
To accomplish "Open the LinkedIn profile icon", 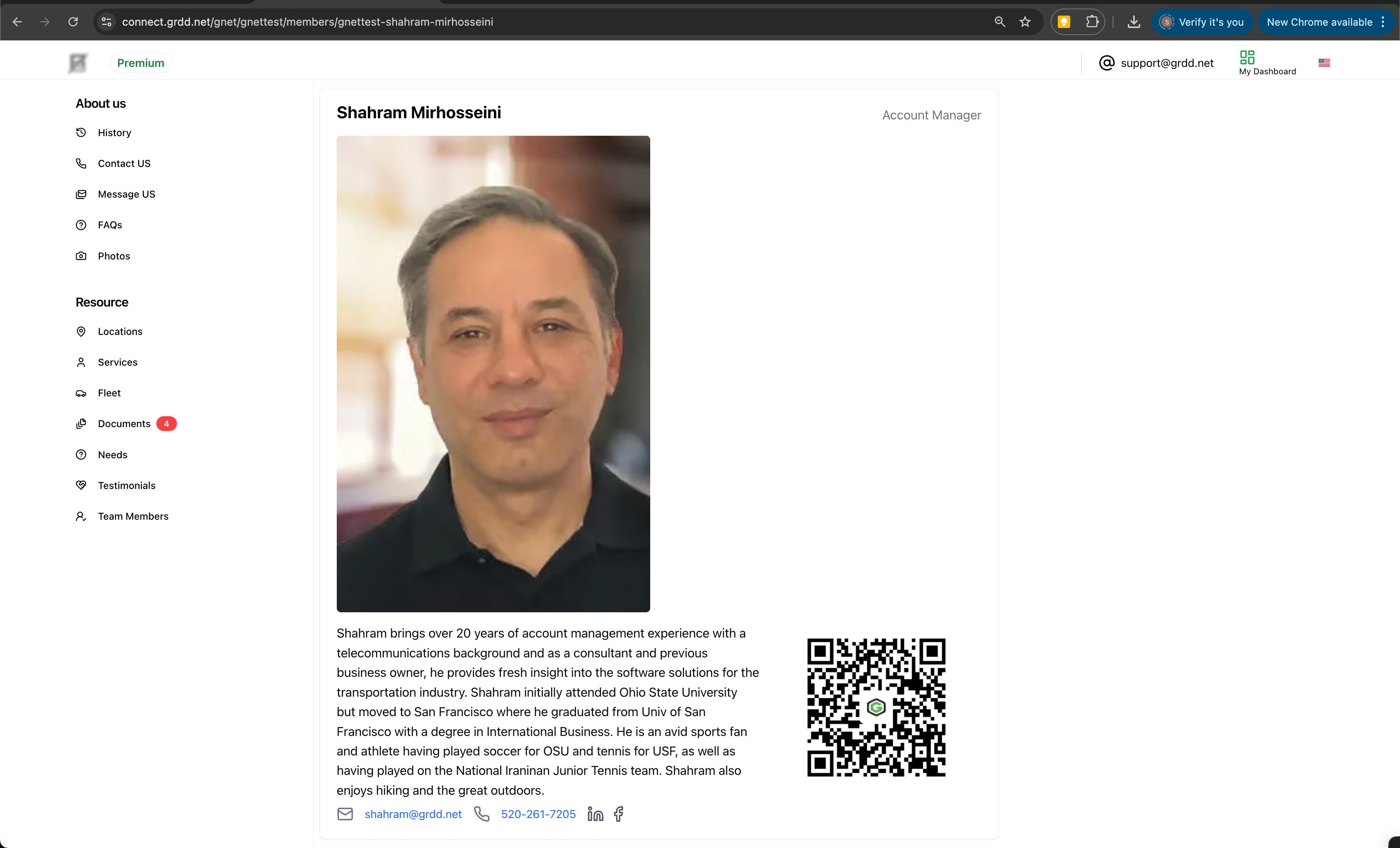I will (x=595, y=814).
